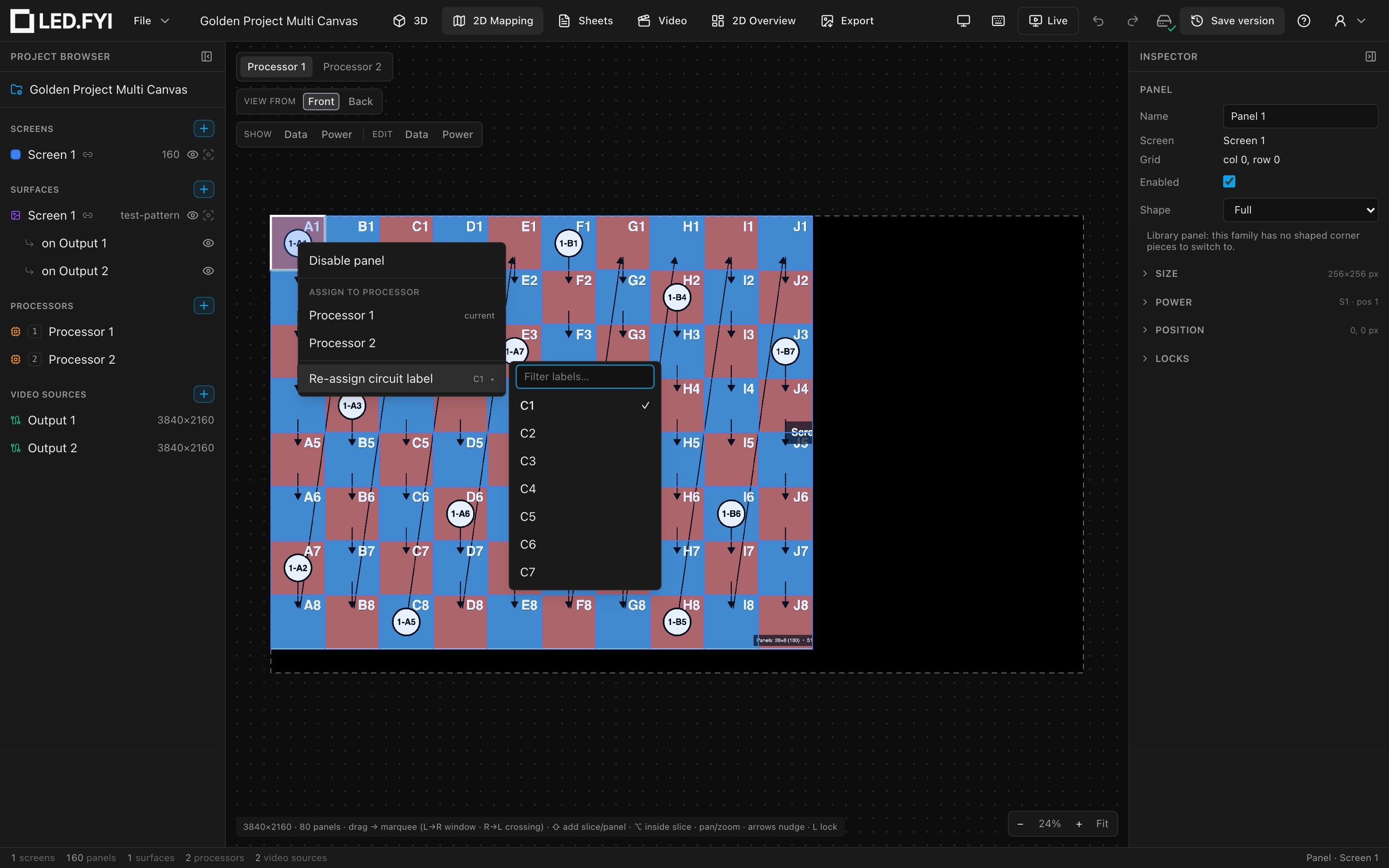The height and width of the screenshot is (868, 1389).
Task: Open the help question mark icon
Action: 1304,21
